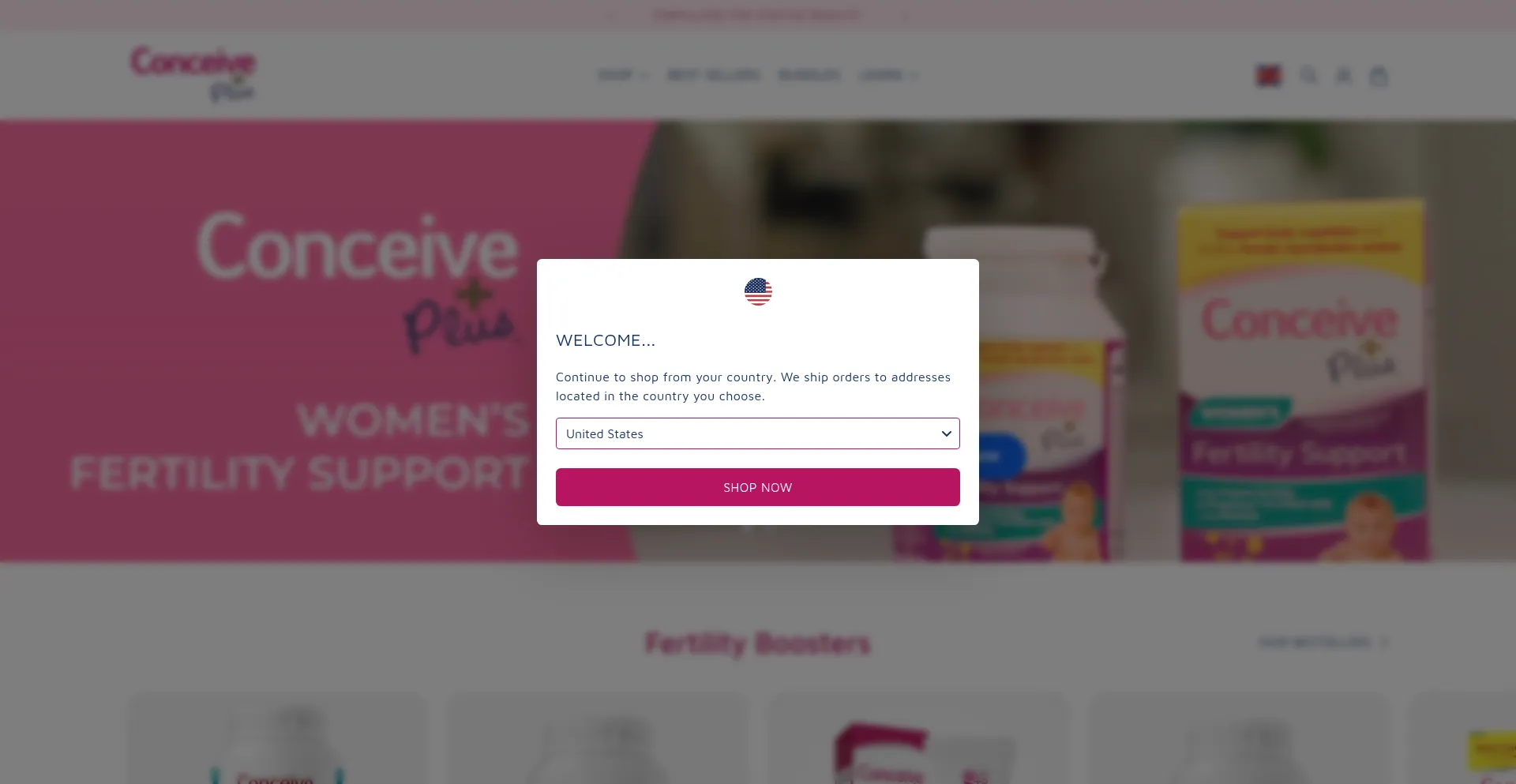Click the SHOP NOW button
Screen dimensions: 1516x784
[757, 487]
